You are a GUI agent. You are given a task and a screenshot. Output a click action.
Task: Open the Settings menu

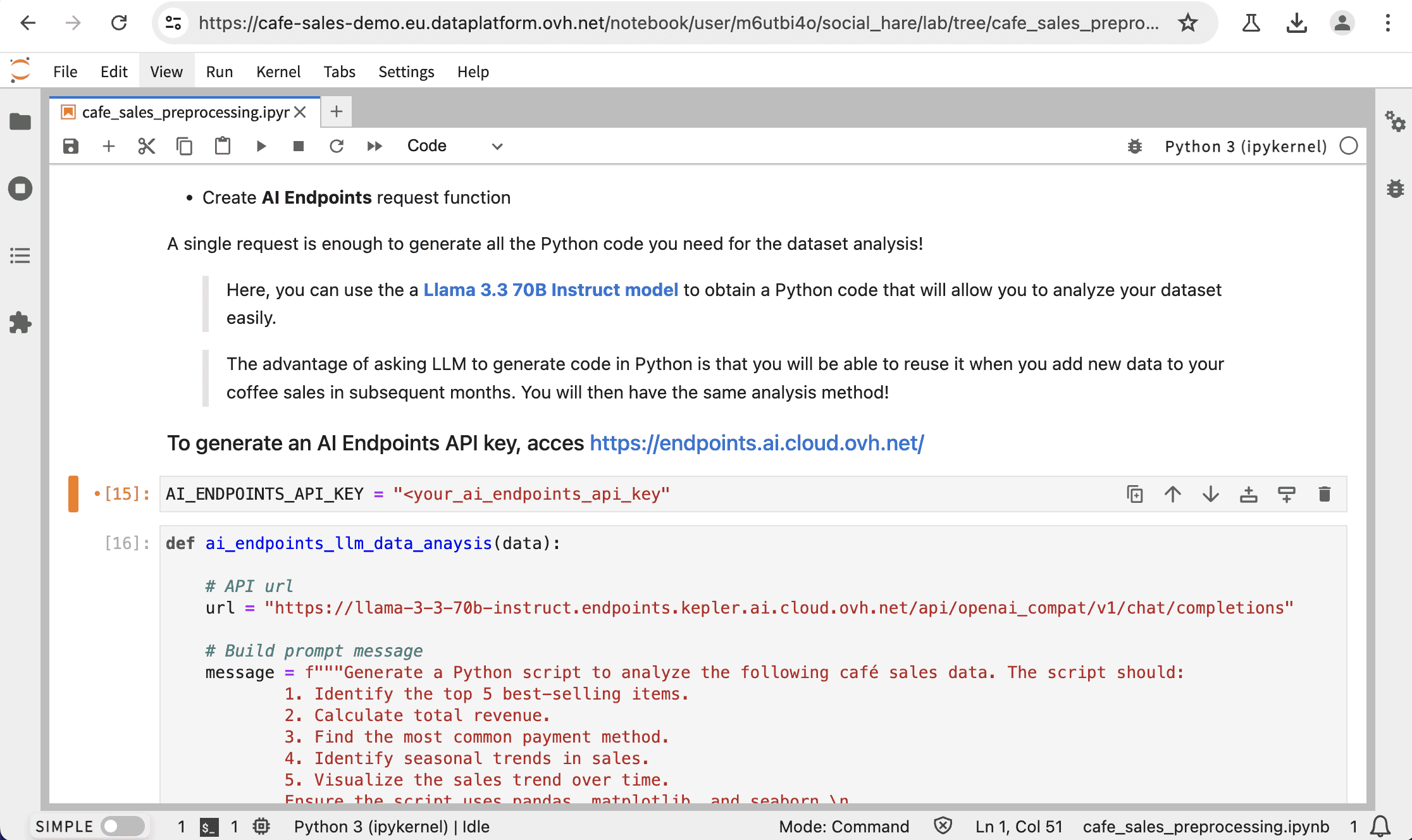(406, 71)
